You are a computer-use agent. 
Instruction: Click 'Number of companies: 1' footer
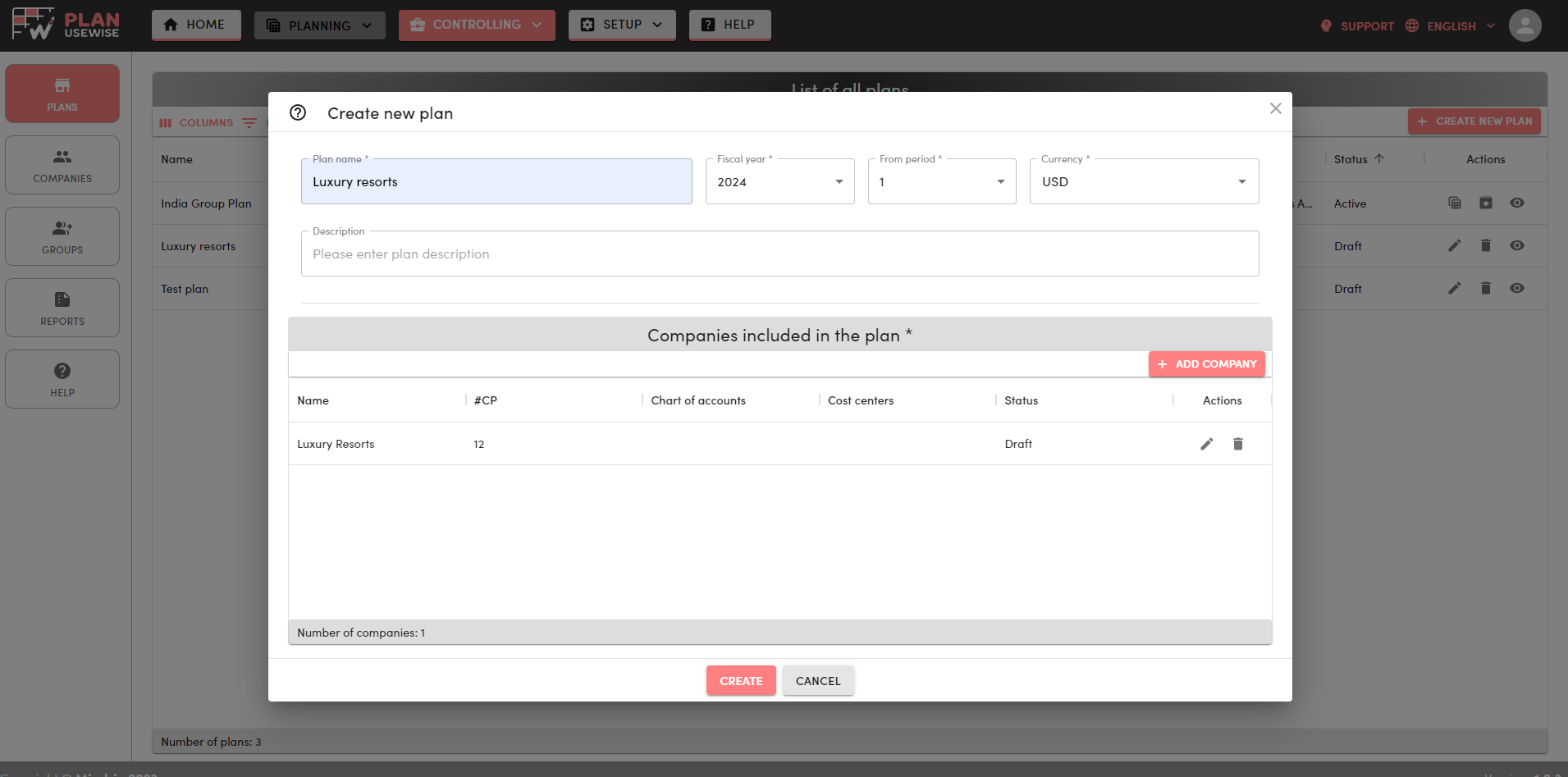click(x=361, y=633)
